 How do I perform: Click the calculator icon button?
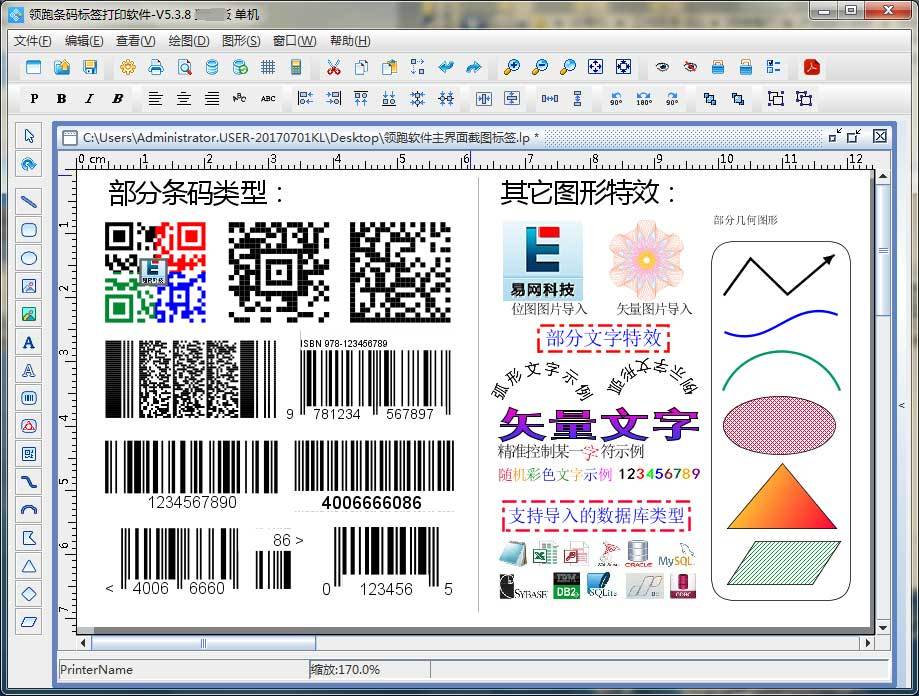pyautogui.click(x=296, y=67)
